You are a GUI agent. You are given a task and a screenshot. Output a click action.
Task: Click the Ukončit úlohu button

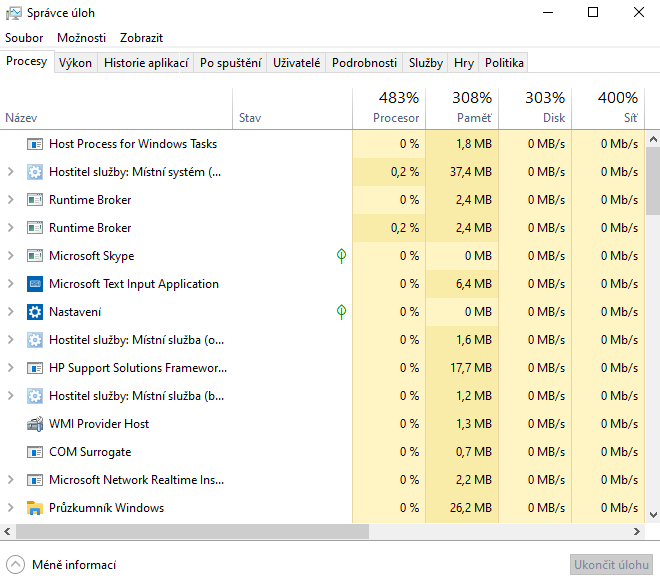click(x=611, y=565)
